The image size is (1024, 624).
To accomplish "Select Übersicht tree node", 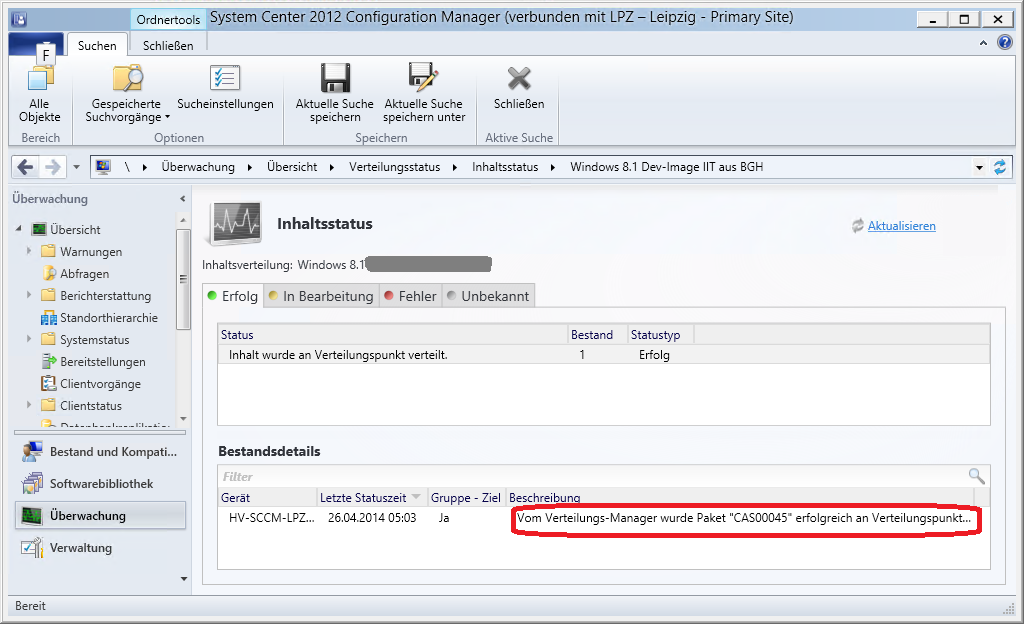I will click(75, 230).
